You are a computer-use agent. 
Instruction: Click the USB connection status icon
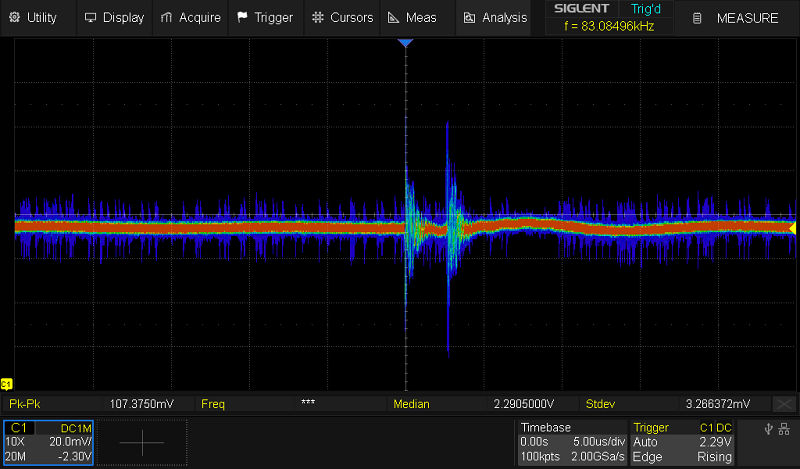point(768,429)
